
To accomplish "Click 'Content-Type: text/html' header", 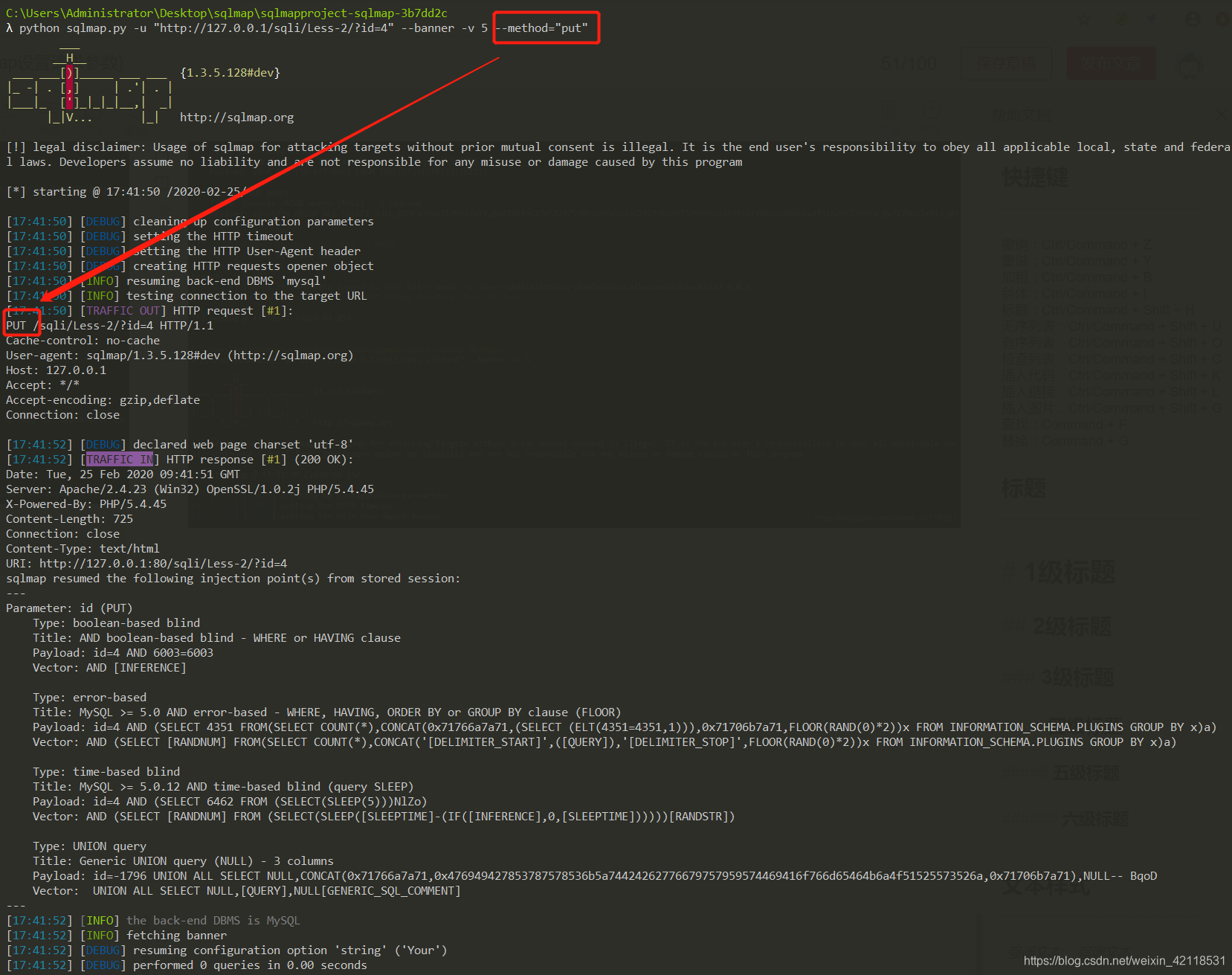I will [x=83, y=549].
